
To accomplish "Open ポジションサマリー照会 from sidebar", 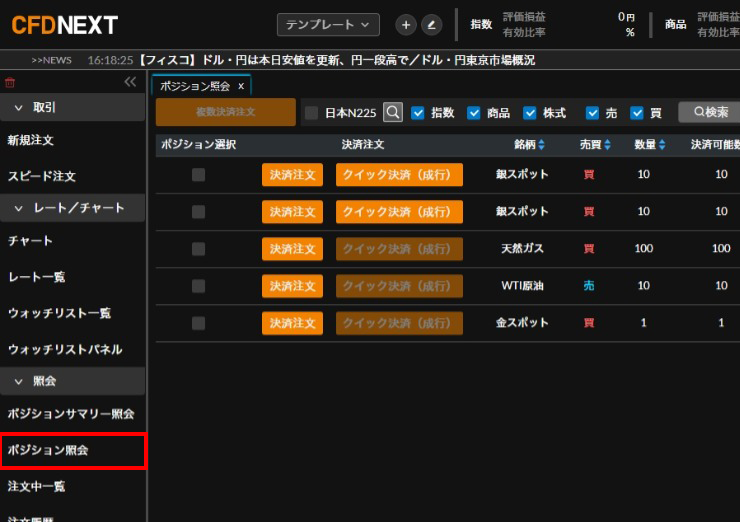I will pyautogui.click(x=71, y=413).
